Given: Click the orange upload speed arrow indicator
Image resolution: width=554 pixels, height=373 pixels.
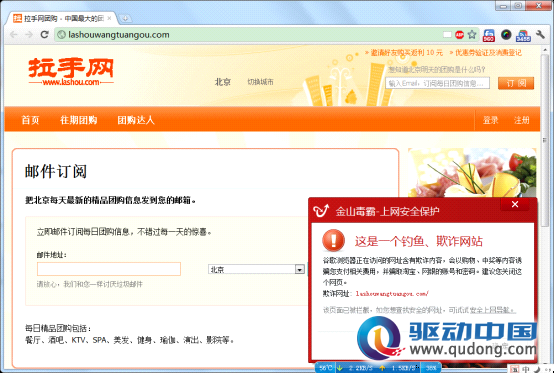Looking at the screenshot, I should click(x=382, y=368).
